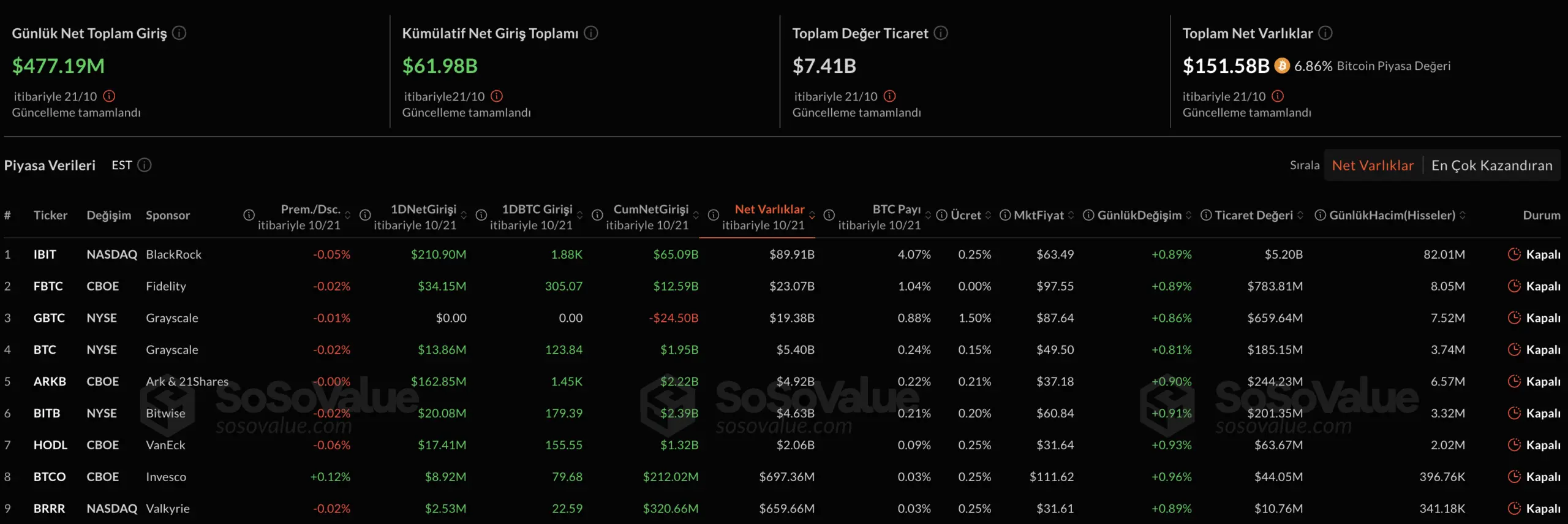Screen dimensions: 1568x524
Task: Show info for the 1DBTC Girişi column
Action: (481, 215)
